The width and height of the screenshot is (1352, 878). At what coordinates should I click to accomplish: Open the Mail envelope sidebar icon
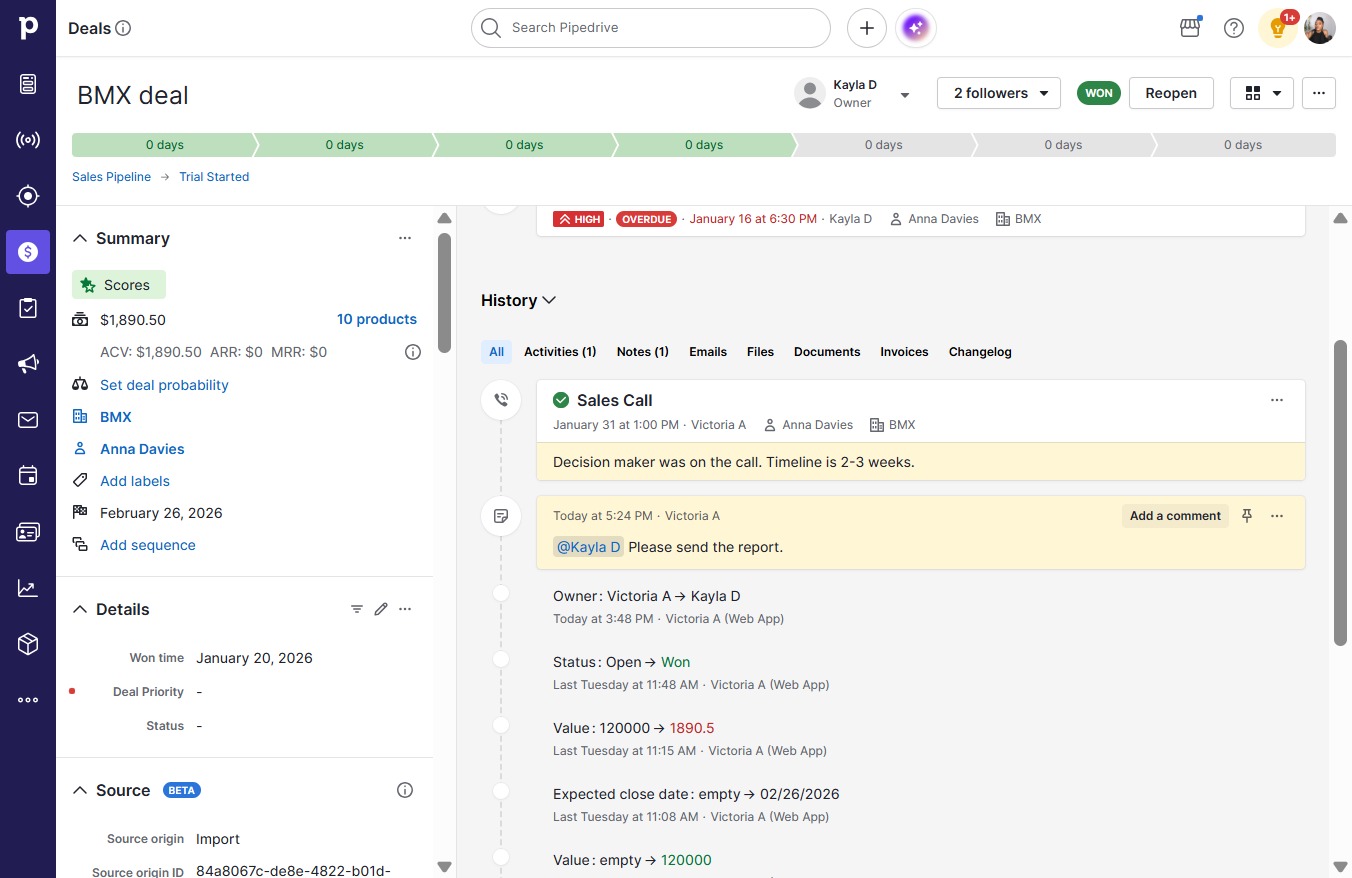pos(28,420)
